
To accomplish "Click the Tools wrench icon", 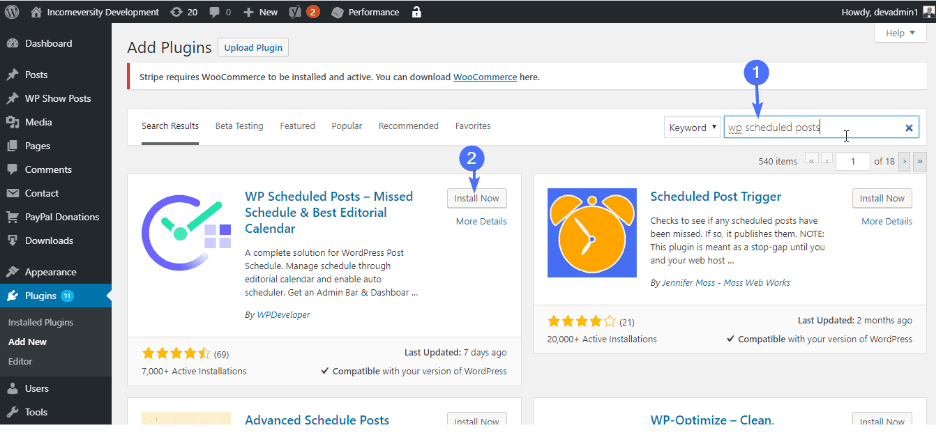I will click(13, 412).
